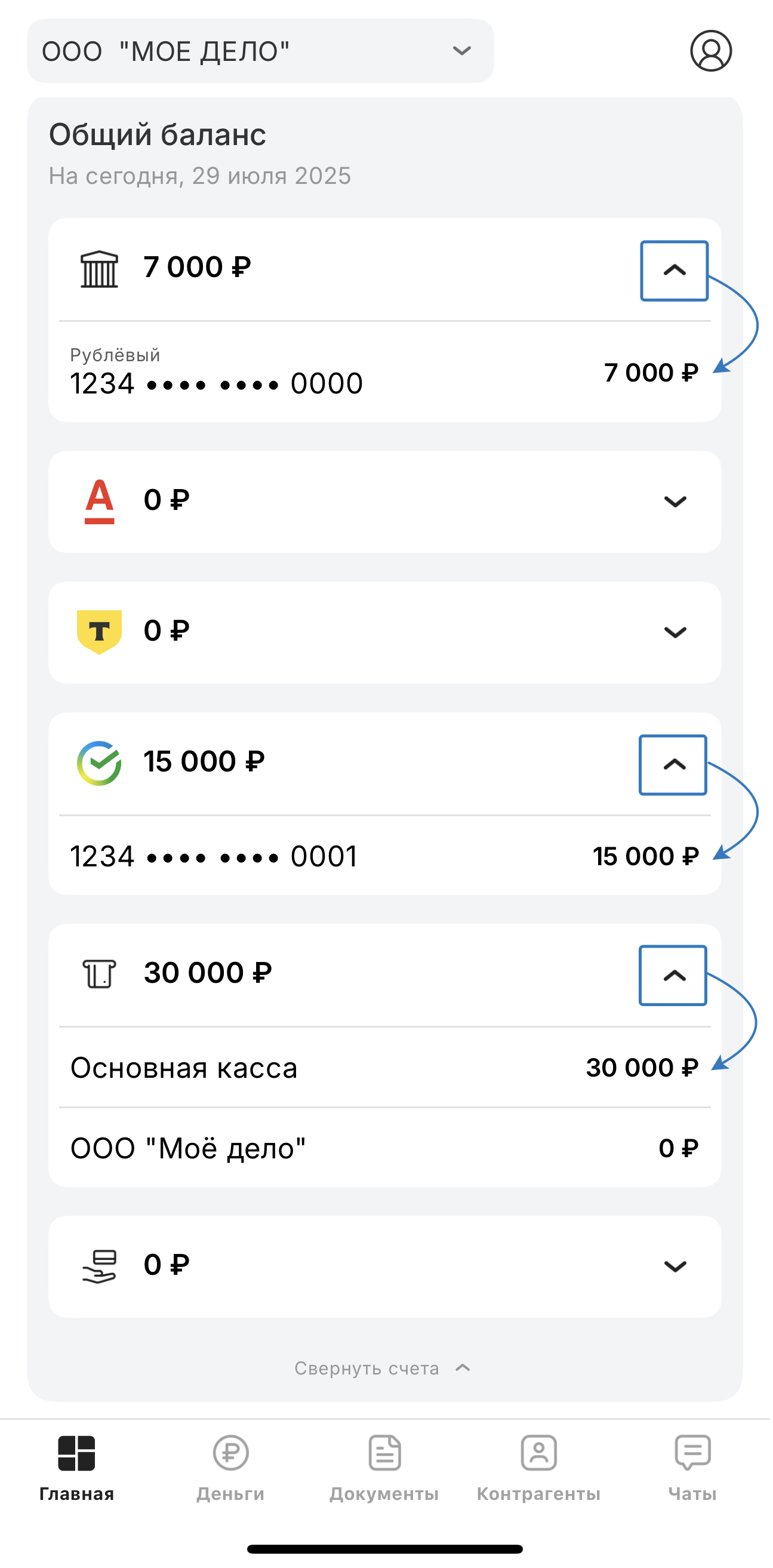Tap the bank building icon
This screenshot has width=773, height=1568.
99,269
